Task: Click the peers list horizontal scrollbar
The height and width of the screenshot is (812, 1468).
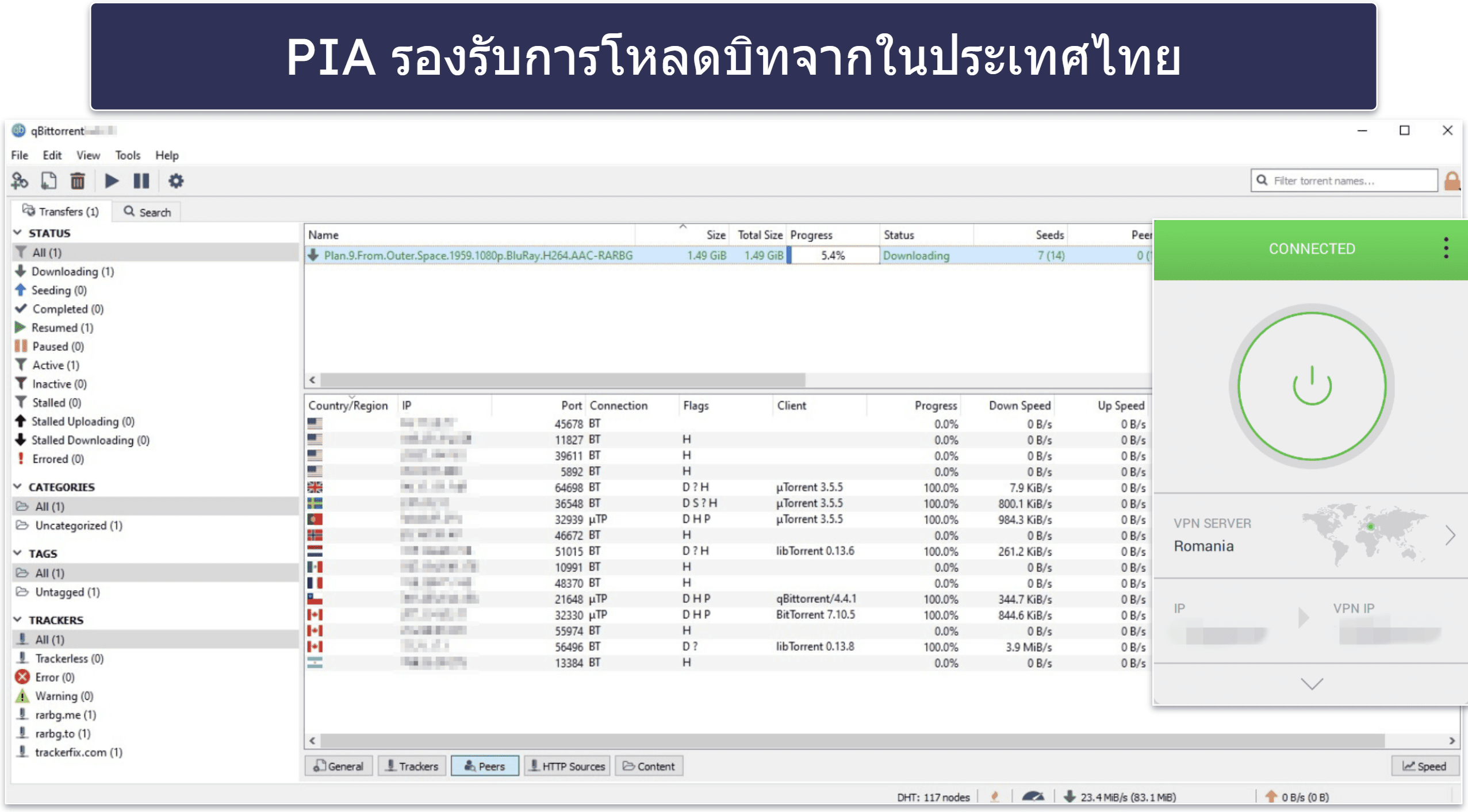Action: click(x=852, y=741)
